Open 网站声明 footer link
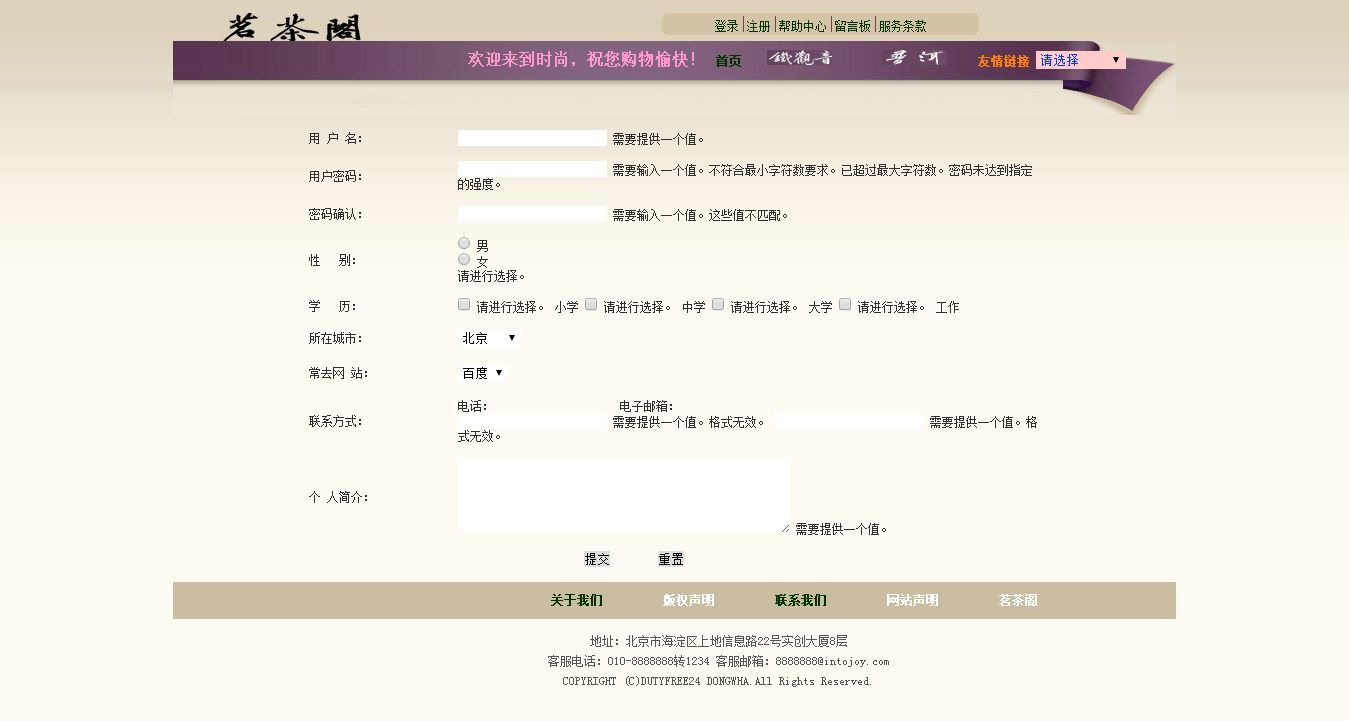The image size is (1349, 721). click(x=912, y=600)
